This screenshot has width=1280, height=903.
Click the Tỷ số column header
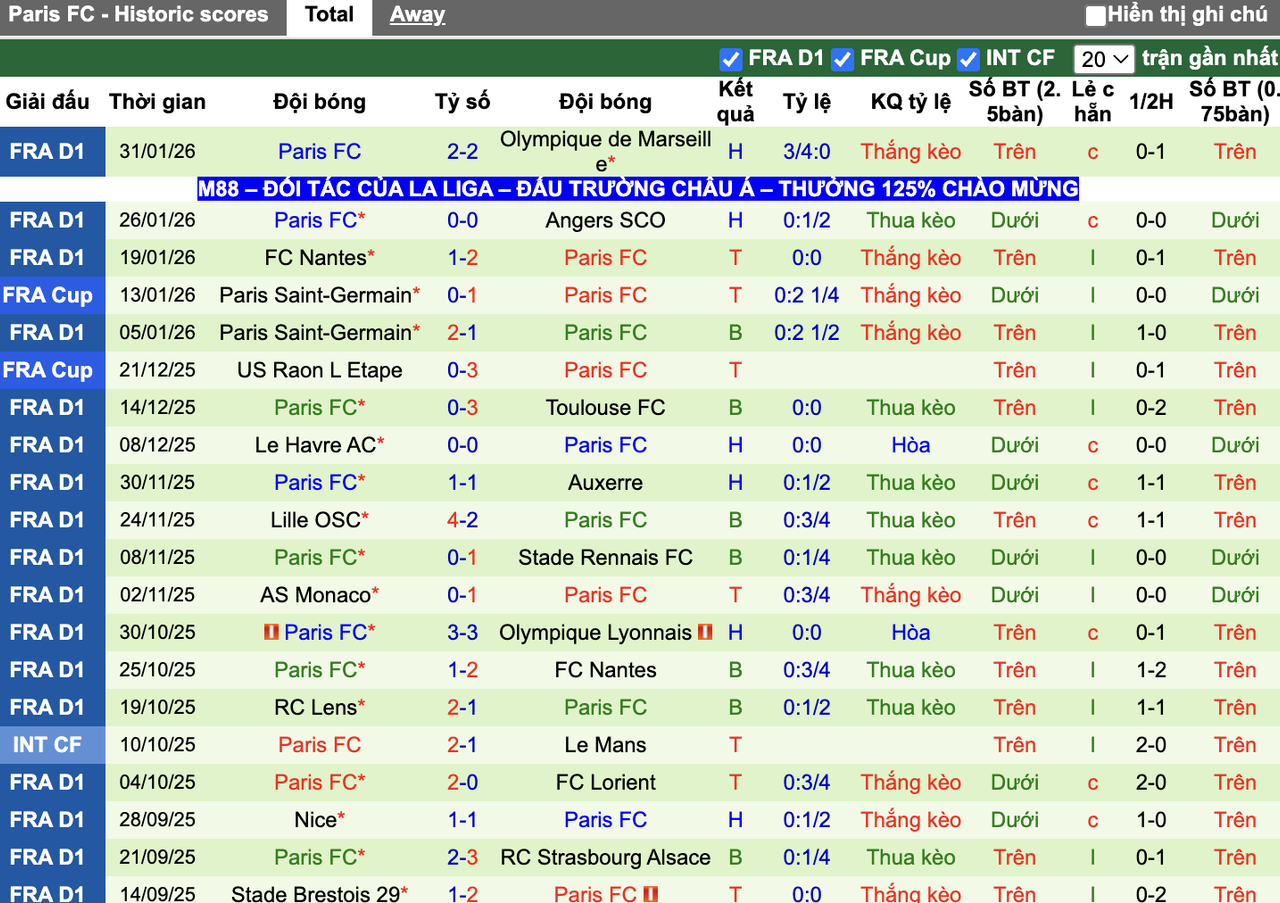click(x=463, y=101)
